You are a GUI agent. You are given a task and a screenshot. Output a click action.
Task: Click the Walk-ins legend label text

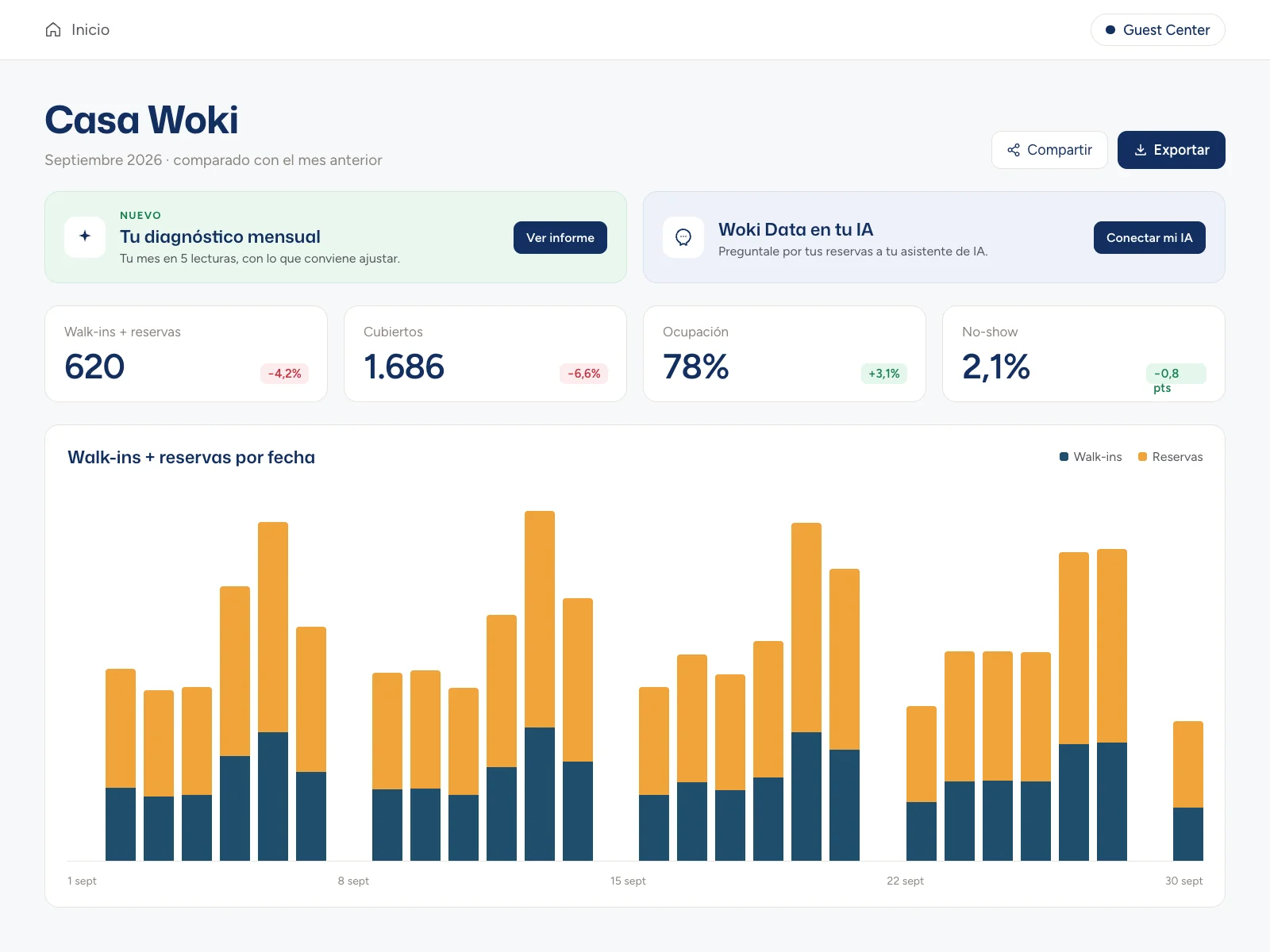click(x=1098, y=457)
